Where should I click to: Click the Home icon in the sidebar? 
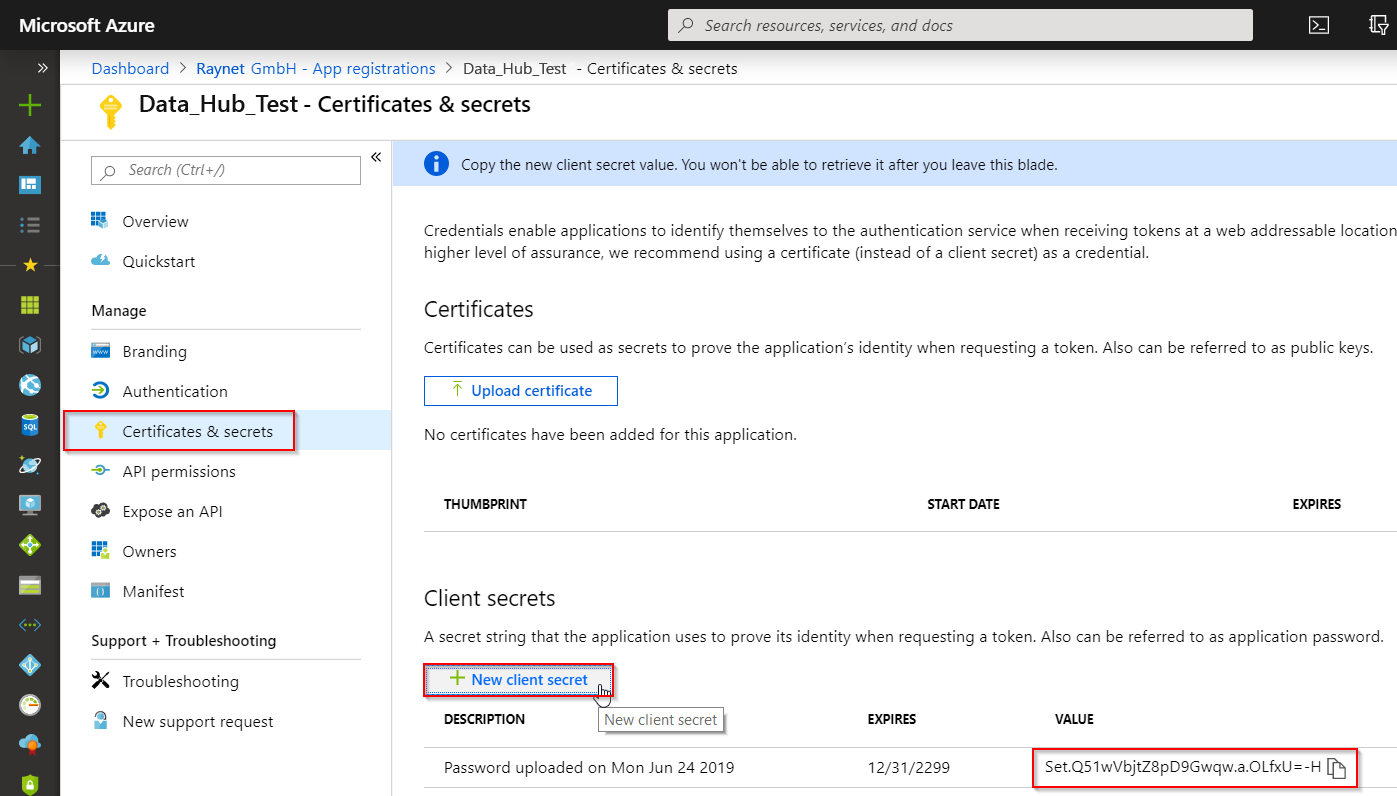(29, 144)
